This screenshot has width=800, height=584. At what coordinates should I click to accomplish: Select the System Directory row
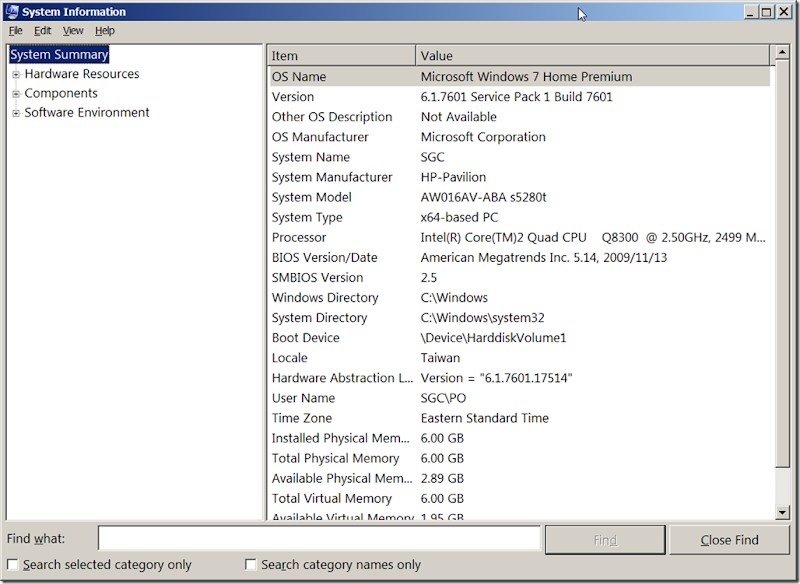519,318
